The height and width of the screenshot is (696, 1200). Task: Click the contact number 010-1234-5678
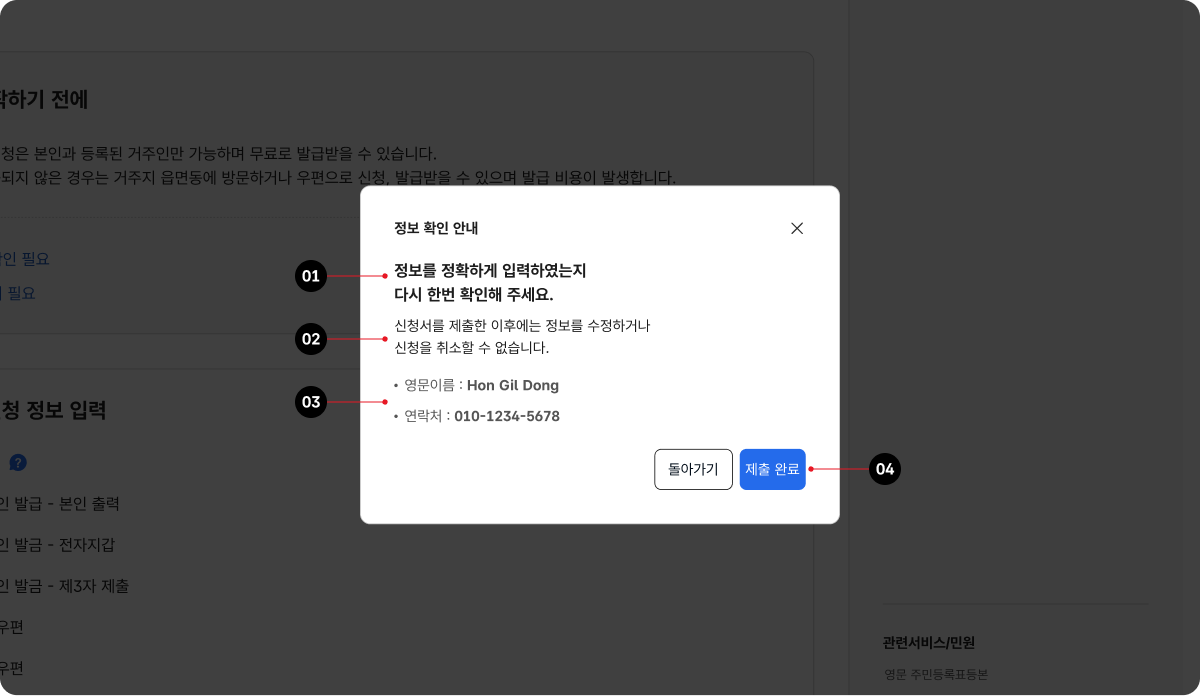tap(506, 416)
